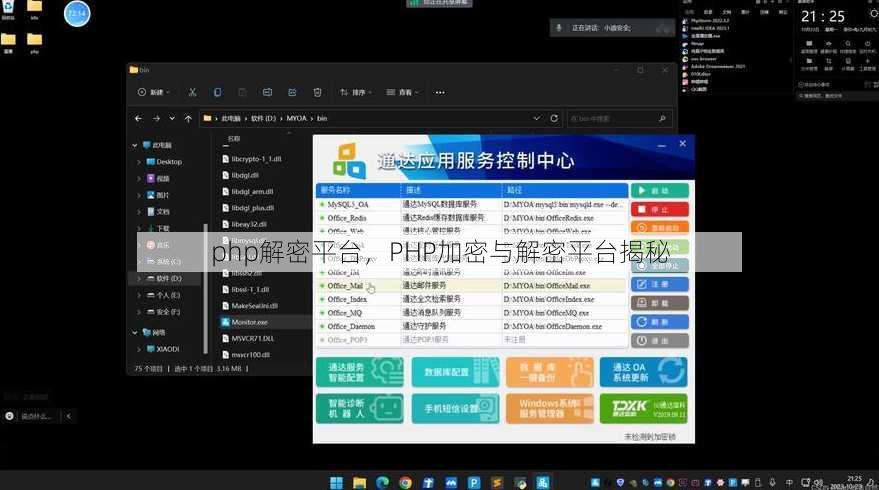Open the 新建 dropdown in File Explorer
This screenshot has height=490, width=879.
tap(154, 93)
